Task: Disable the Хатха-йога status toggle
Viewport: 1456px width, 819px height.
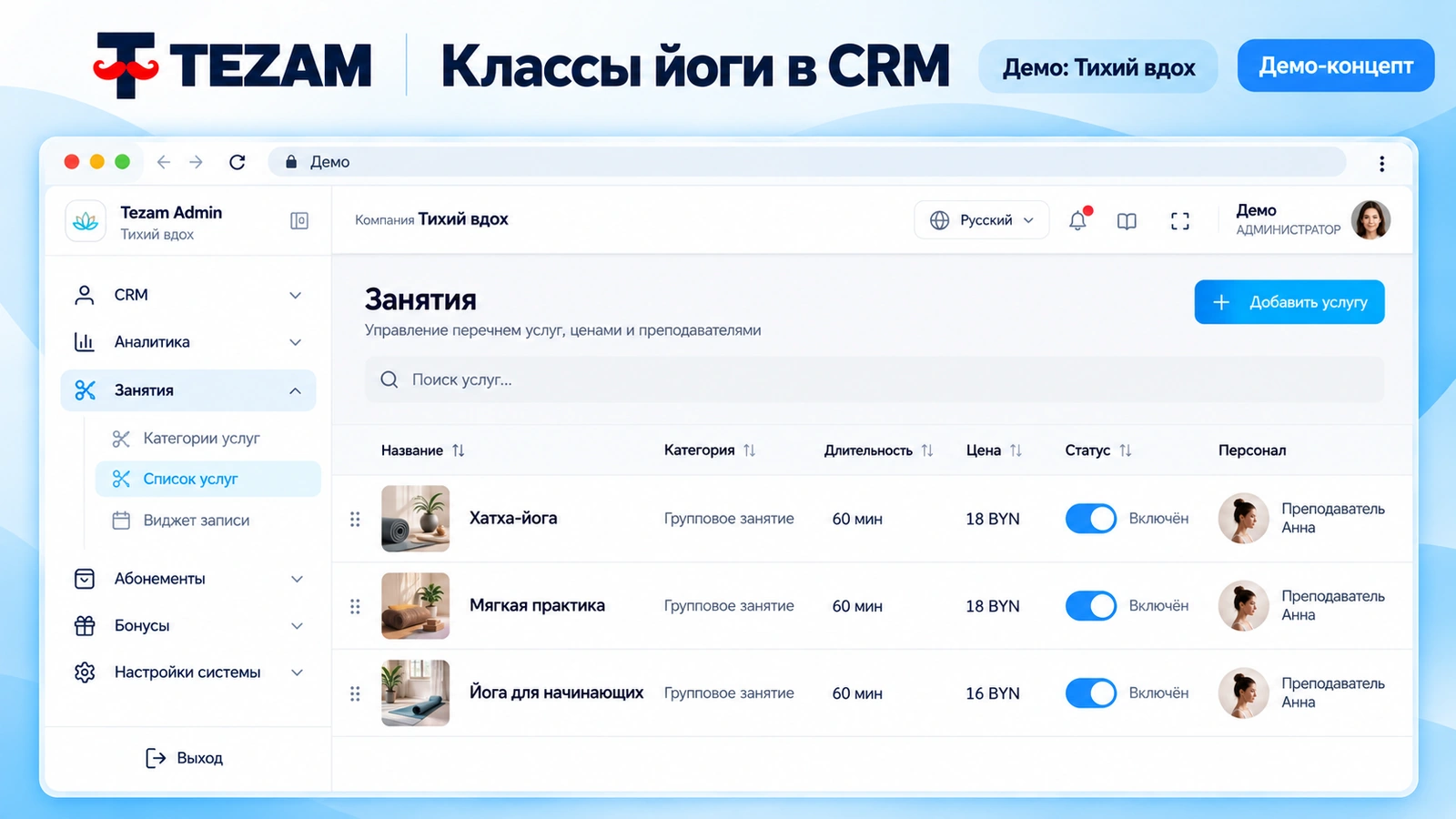Action: pyautogui.click(x=1091, y=519)
